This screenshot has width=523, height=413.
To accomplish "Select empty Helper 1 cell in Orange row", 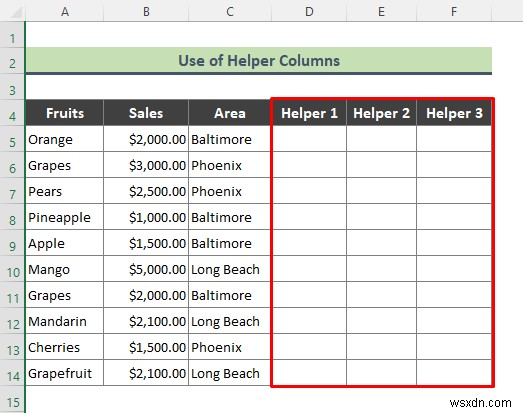I will (x=309, y=139).
